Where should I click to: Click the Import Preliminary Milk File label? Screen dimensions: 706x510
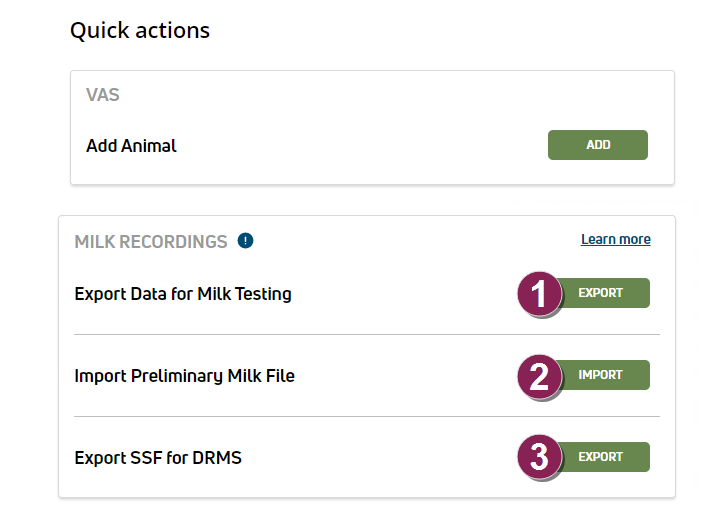point(184,376)
